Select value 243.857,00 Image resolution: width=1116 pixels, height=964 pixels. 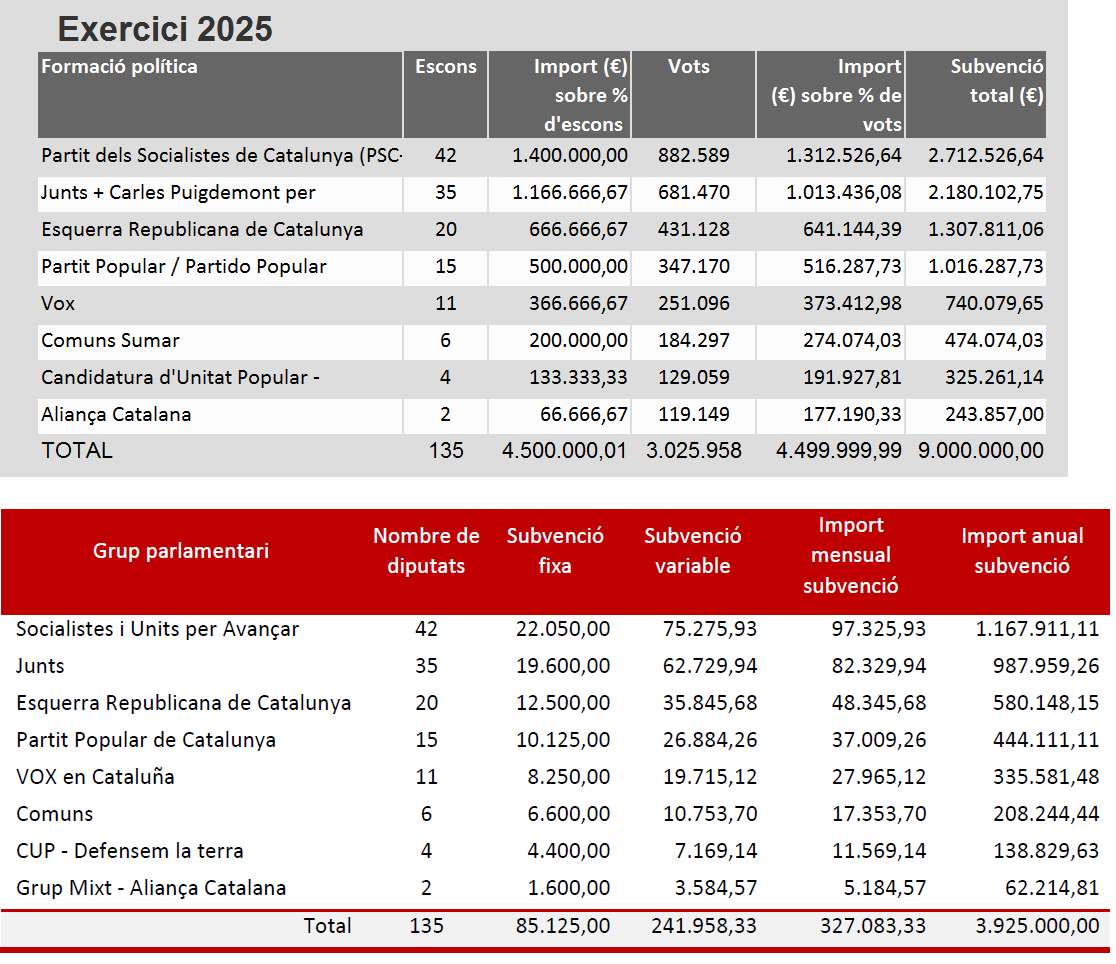994,415
